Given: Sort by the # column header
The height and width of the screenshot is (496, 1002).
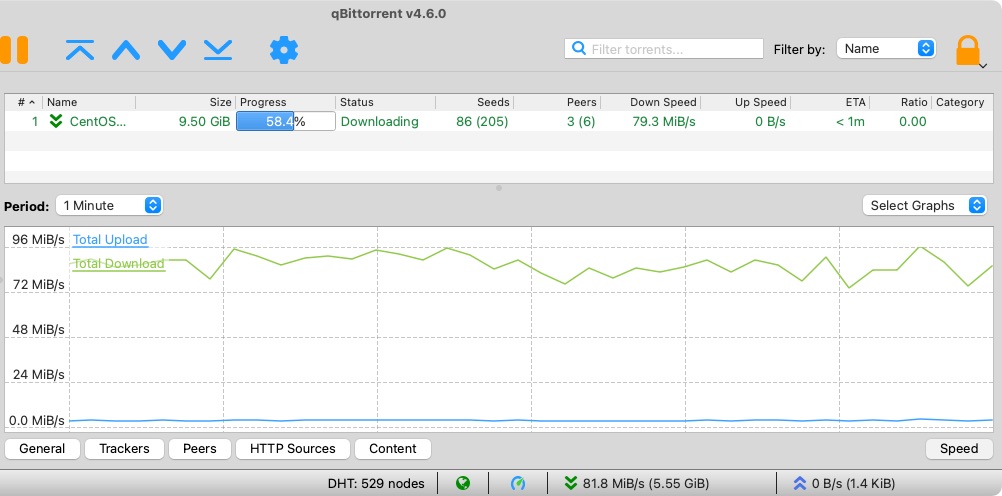Looking at the screenshot, I should coord(24,102).
